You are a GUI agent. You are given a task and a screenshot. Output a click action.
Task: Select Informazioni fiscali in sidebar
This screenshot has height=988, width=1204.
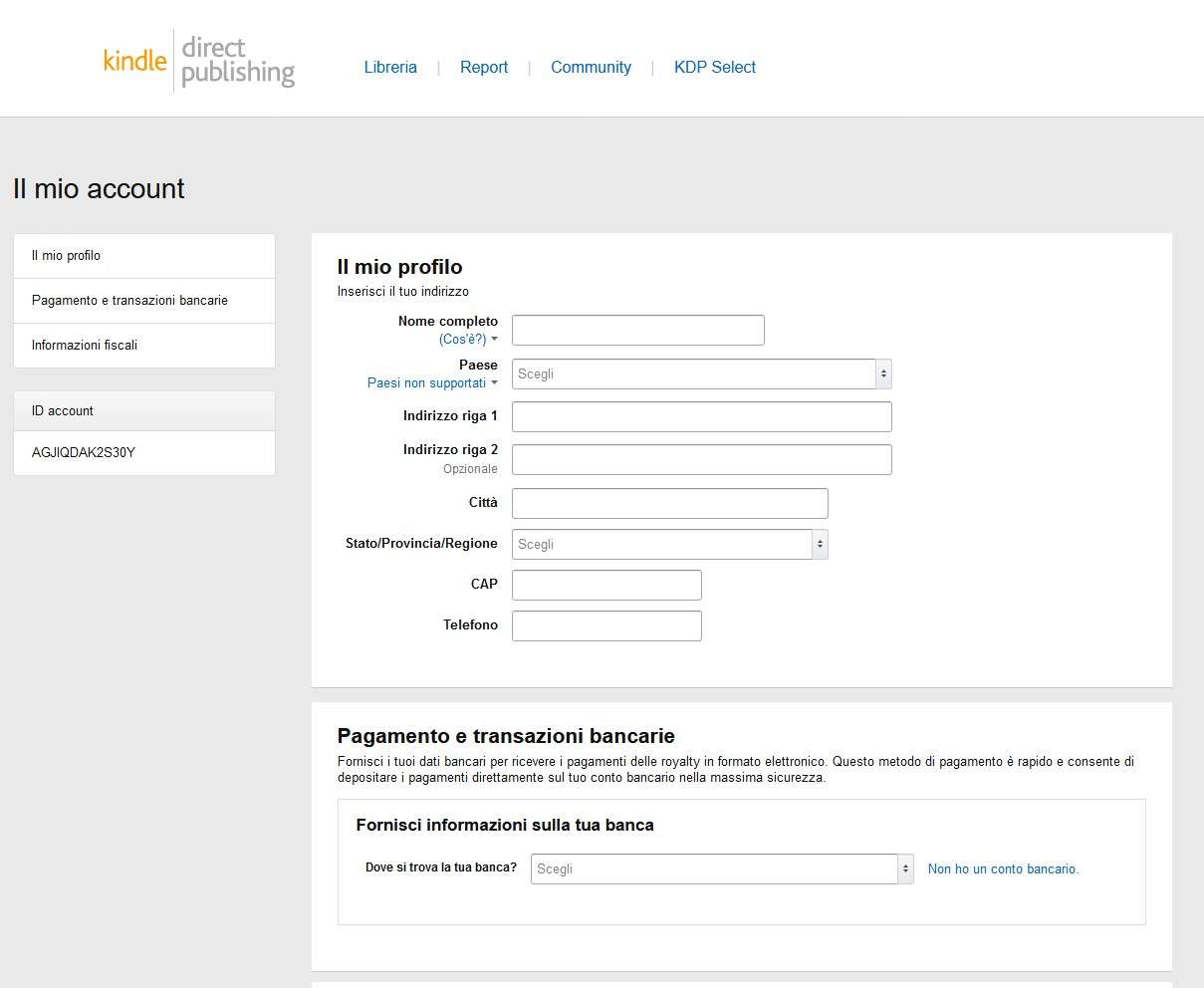[x=85, y=345]
